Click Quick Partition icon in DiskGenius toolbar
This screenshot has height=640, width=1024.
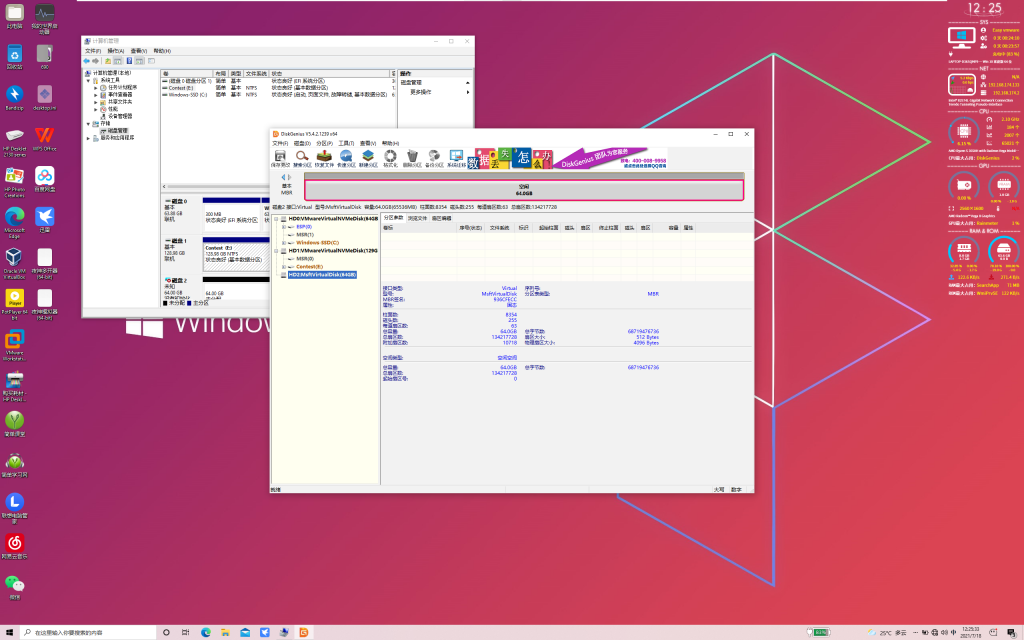point(346,157)
